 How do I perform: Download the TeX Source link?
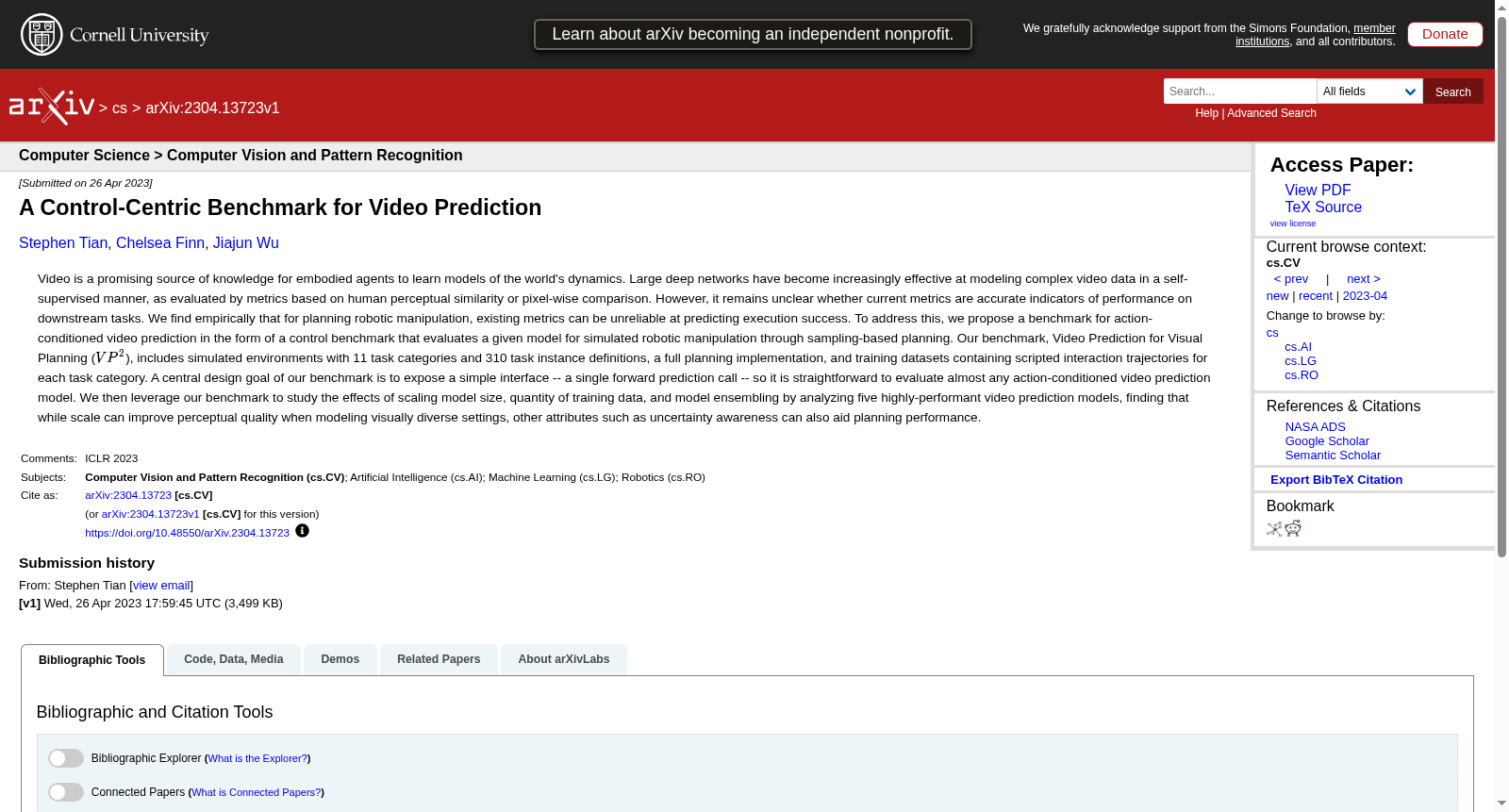point(1323,207)
